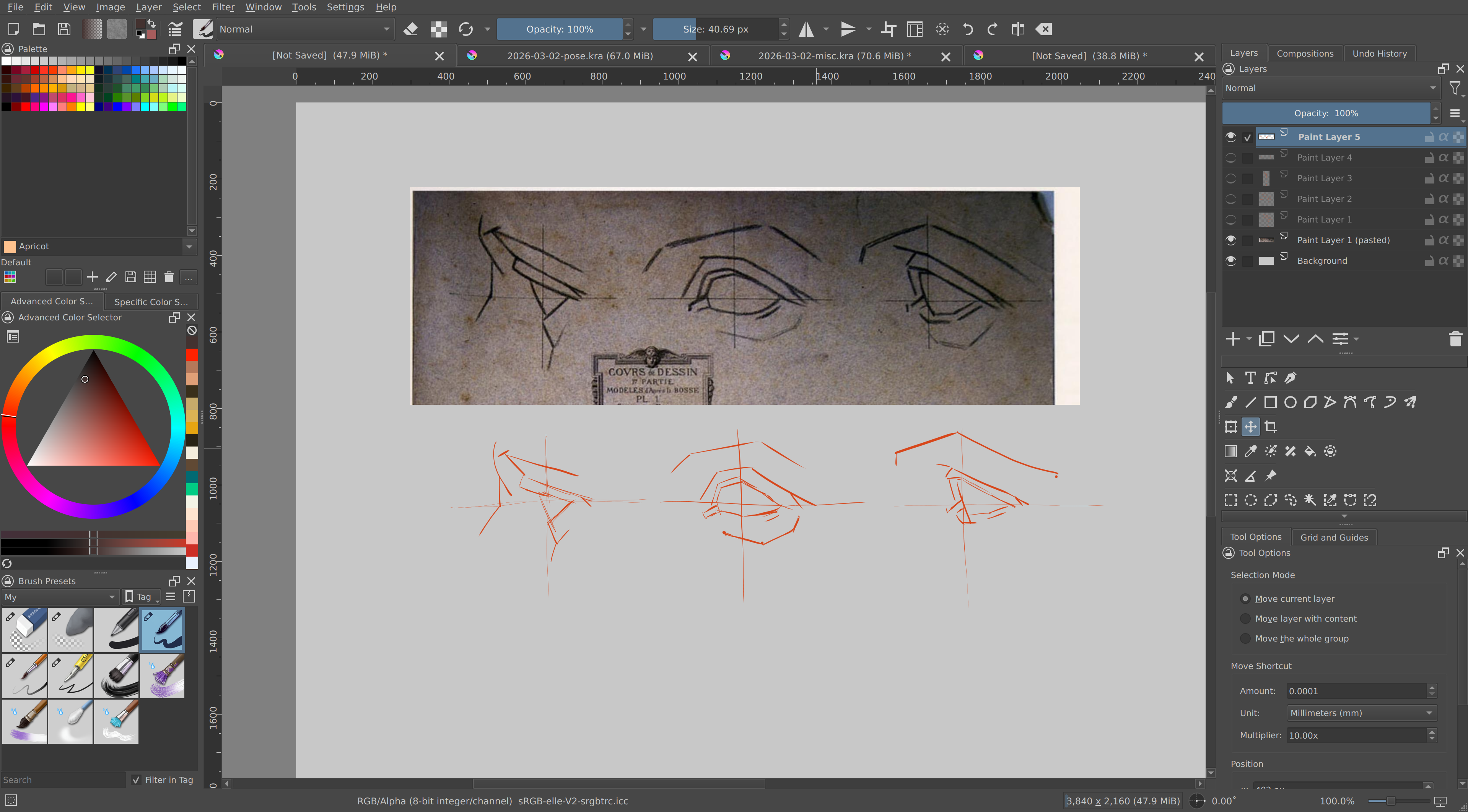Hide the Background layer
This screenshot has height=812, width=1468.
[1230, 261]
